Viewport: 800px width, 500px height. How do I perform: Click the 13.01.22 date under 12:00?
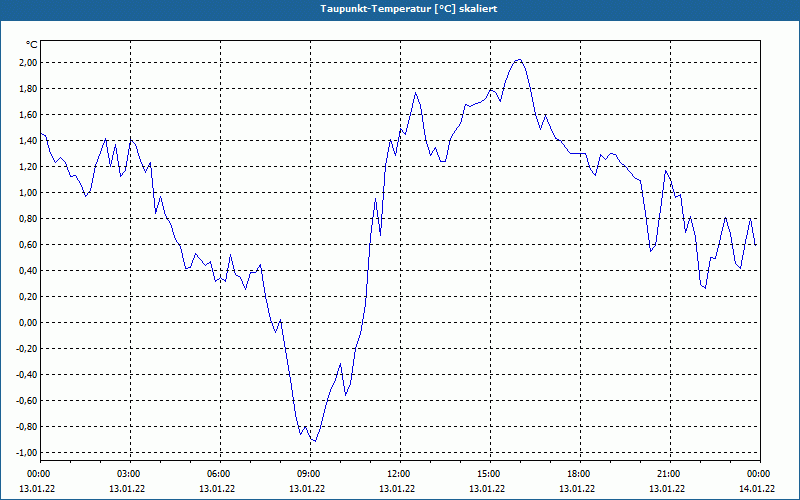click(397, 489)
